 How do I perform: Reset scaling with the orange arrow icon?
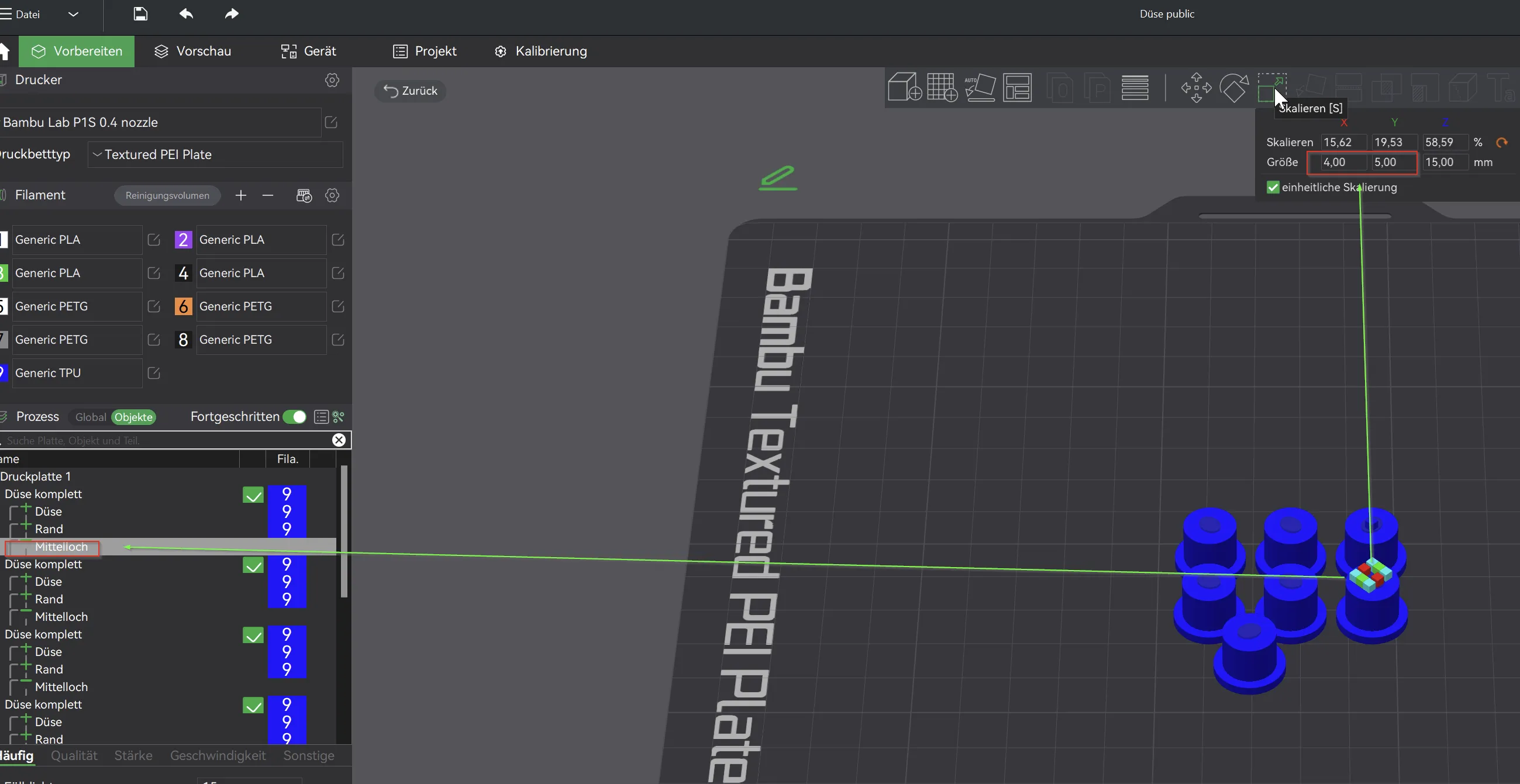[x=1502, y=142]
